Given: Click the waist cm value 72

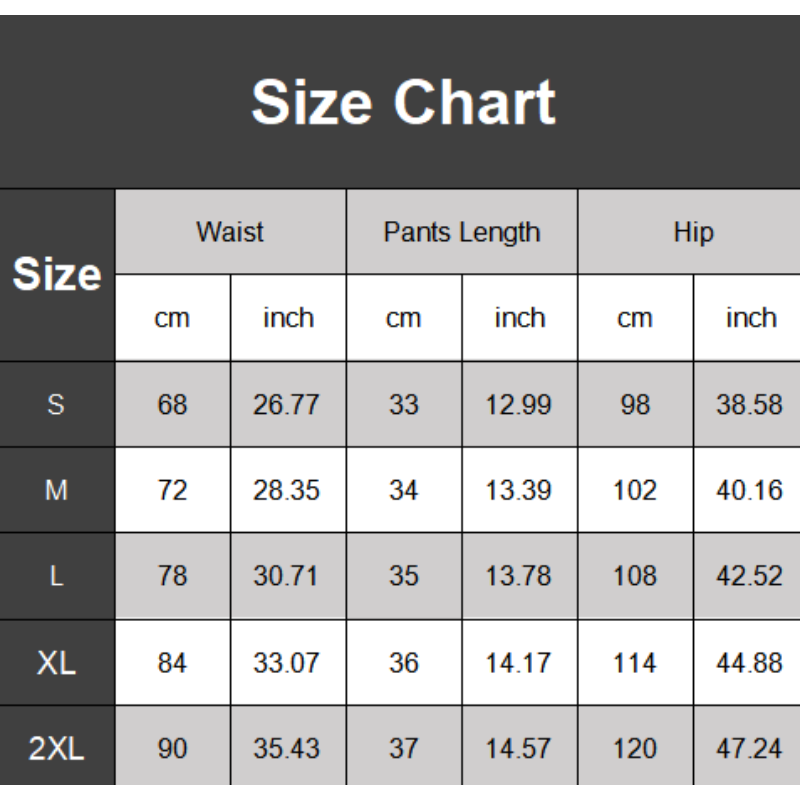Looking at the screenshot, I should click(172, 490).
